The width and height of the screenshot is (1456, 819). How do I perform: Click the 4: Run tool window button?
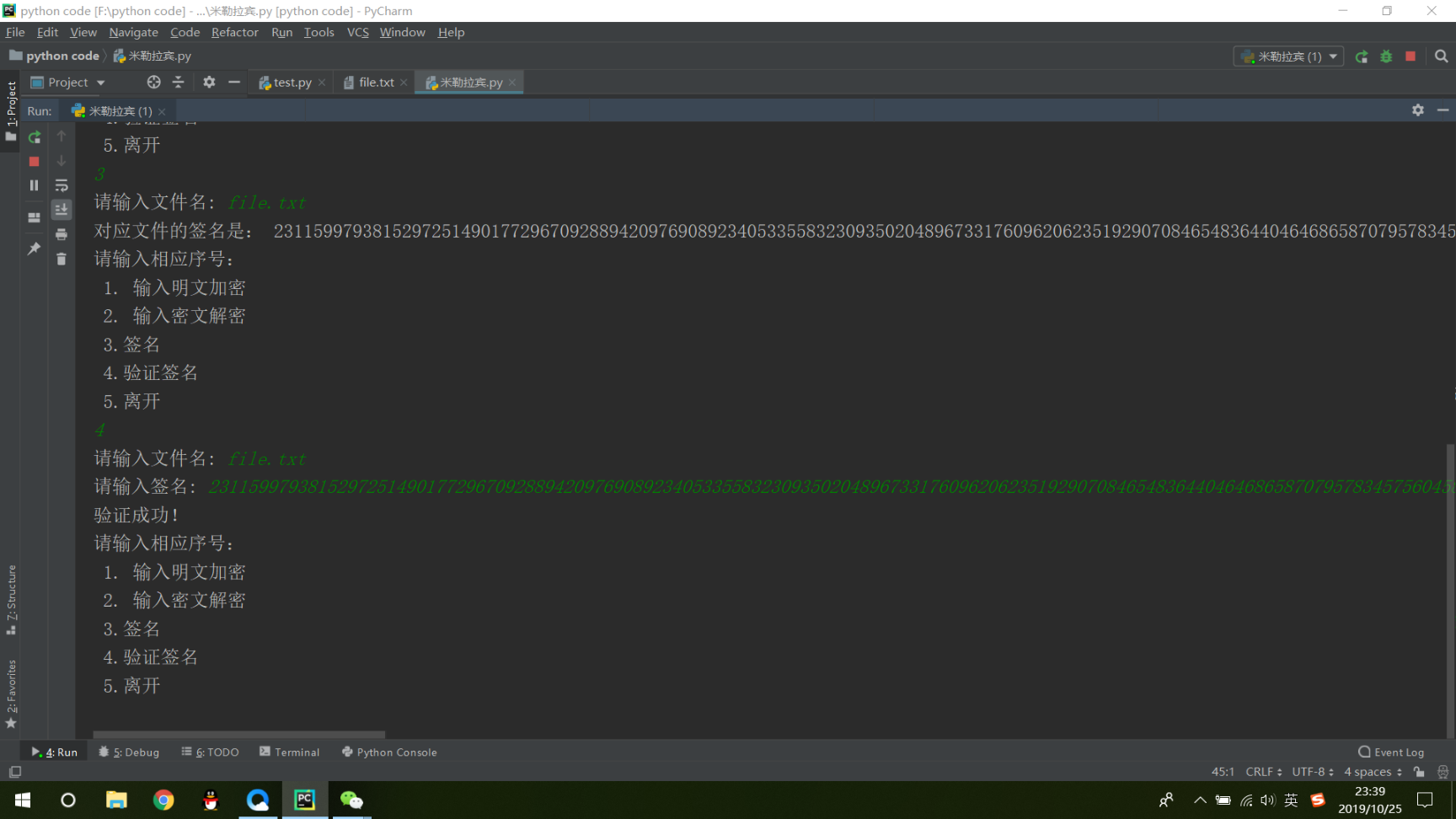[x=54, y=752]
